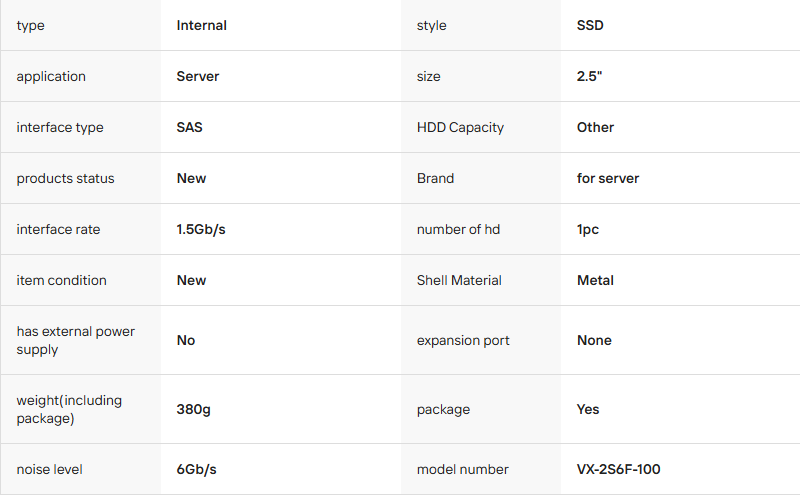Click the 2.5" size value

click(589, 76)
